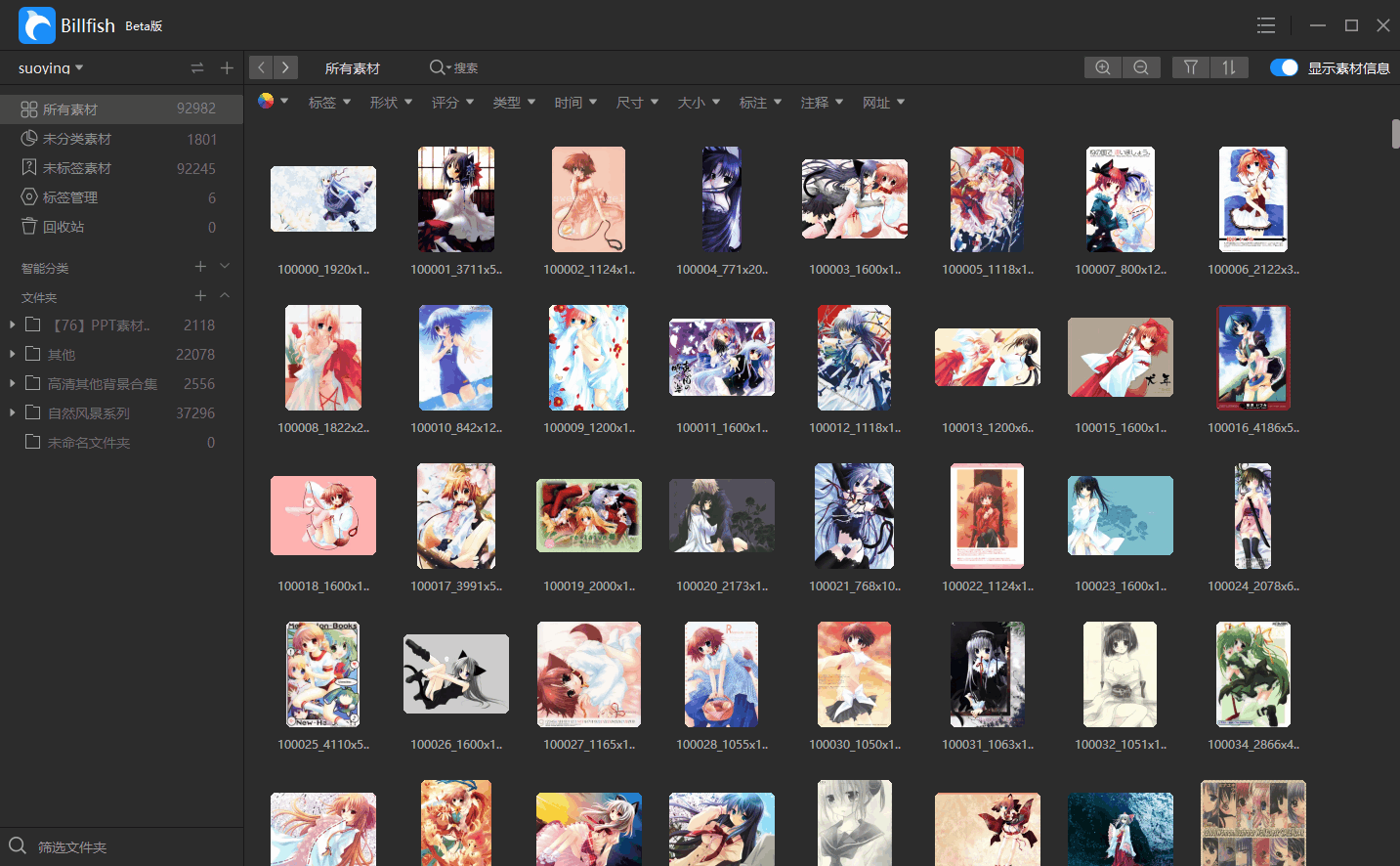Click the file name 100016_4186x5..
Screen dimensions: 1400x866
pos(1253,428)
